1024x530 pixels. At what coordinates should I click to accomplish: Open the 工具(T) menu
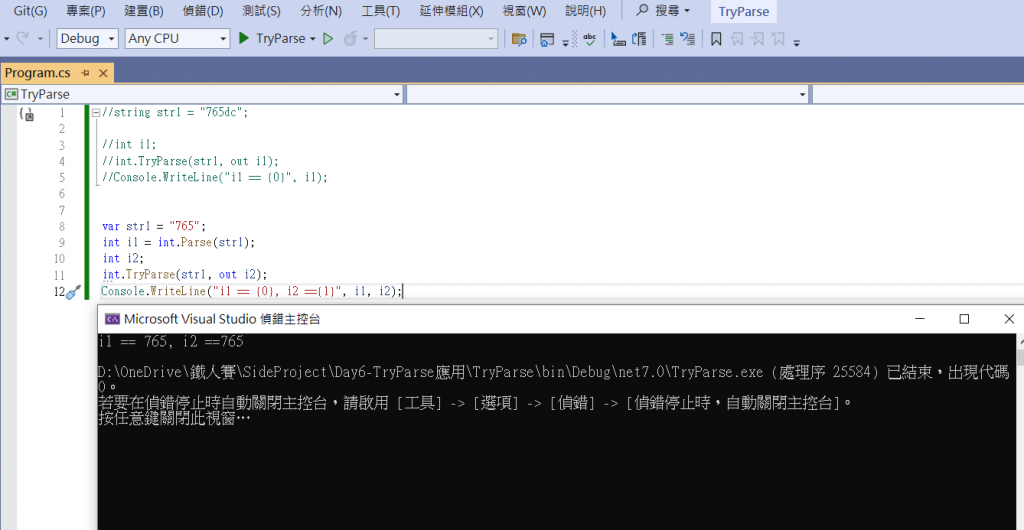pyautogui.click(x=381, y=11)
